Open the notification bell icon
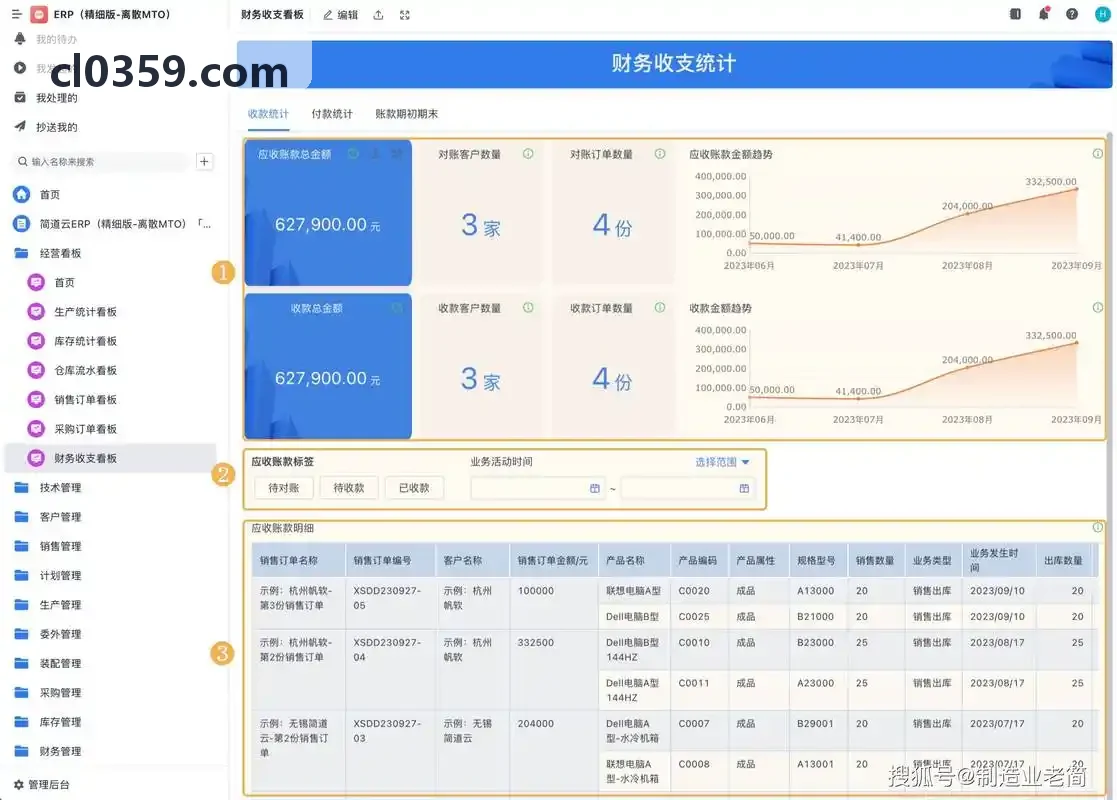This screenshot has width=1117, height=800. [x=1044, y=14]
